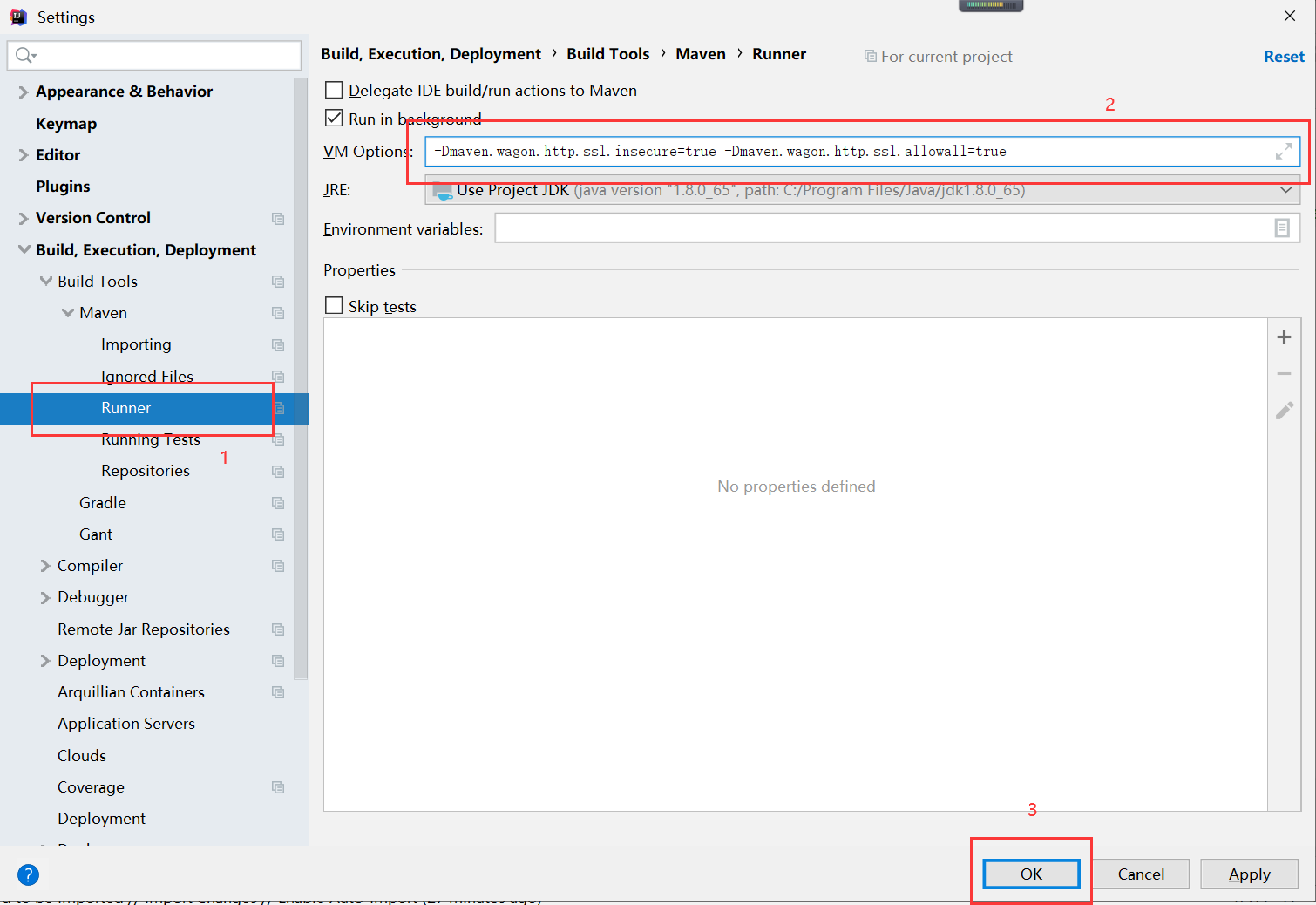The image size is (1316, 905).
Task: Enable the 'Skip tests' checkbox
Action: tap(334, 305)
